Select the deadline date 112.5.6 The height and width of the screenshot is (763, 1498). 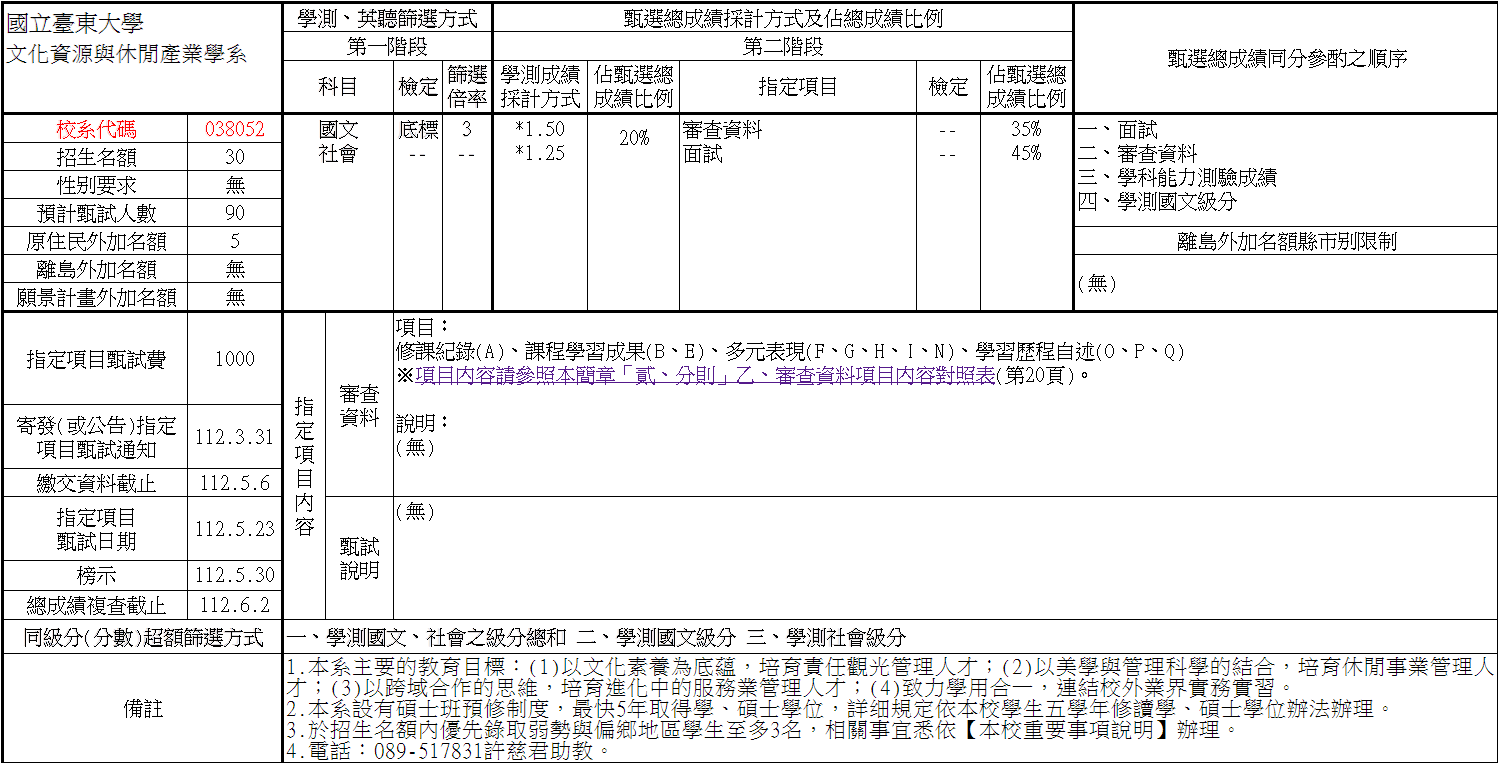[235, 483]
